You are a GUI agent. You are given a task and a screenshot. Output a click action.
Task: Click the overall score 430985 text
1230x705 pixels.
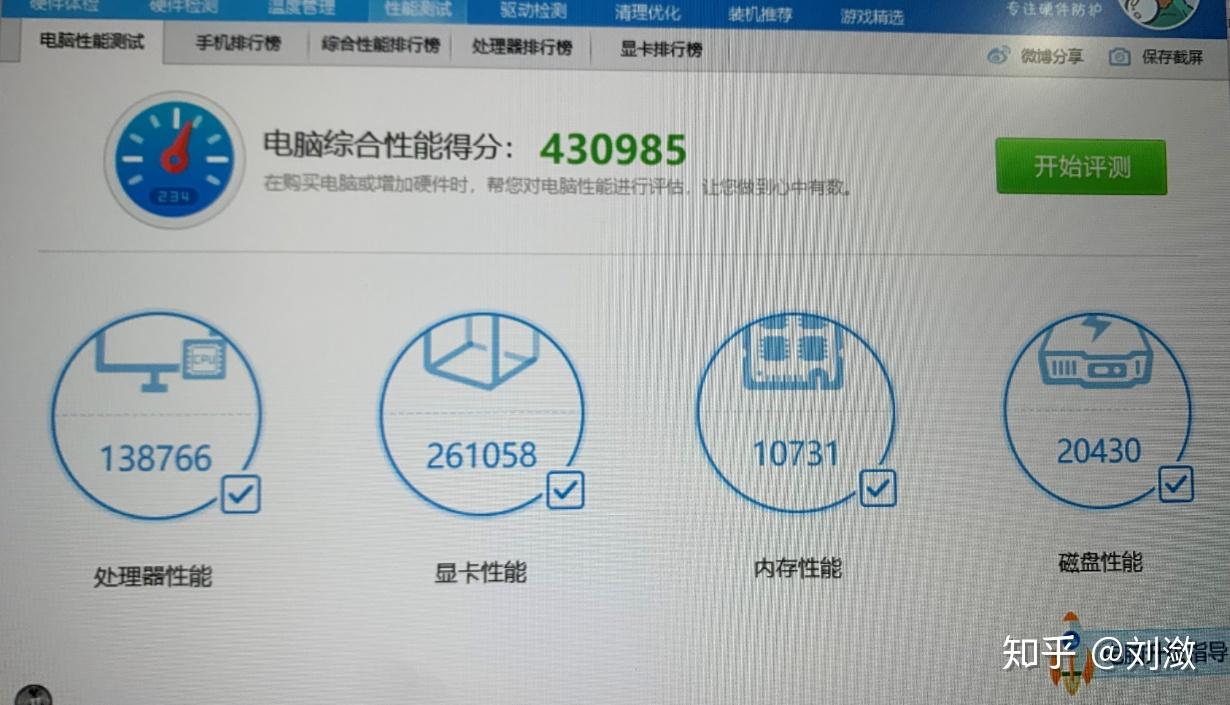point(612,148)
